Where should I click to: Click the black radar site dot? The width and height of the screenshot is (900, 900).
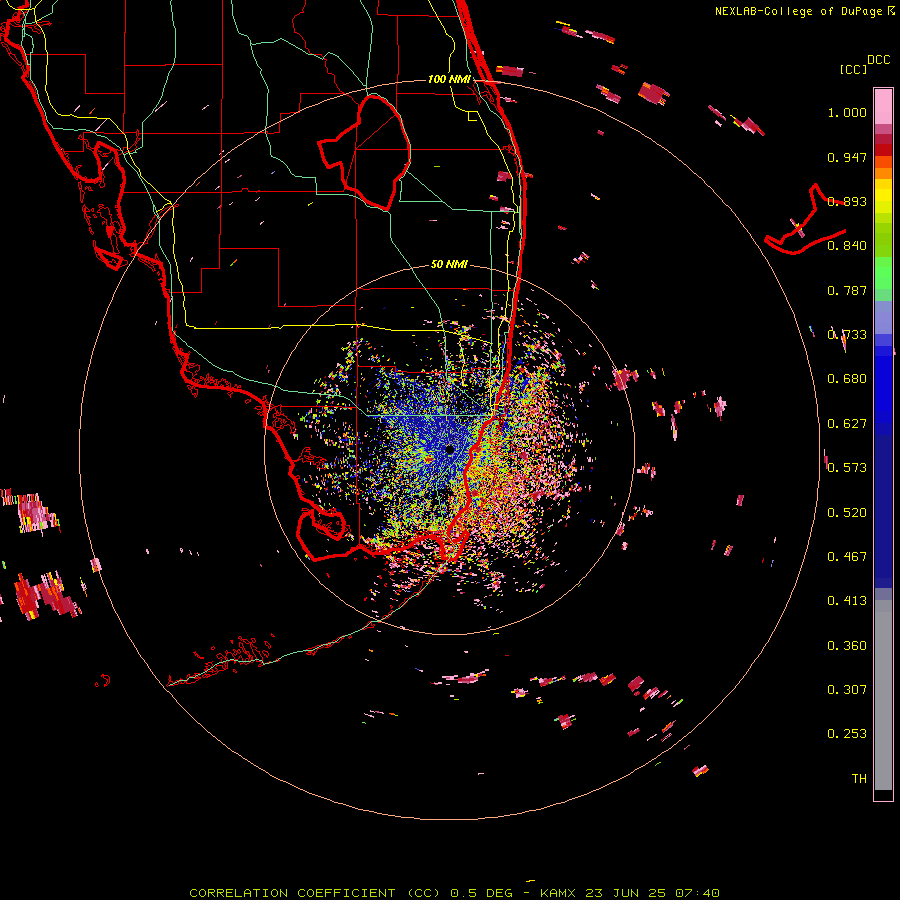tap(449, 449)
